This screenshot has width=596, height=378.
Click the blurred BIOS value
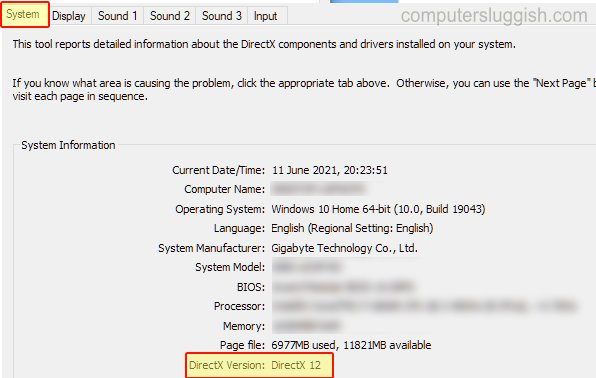(x=343, y=287)
